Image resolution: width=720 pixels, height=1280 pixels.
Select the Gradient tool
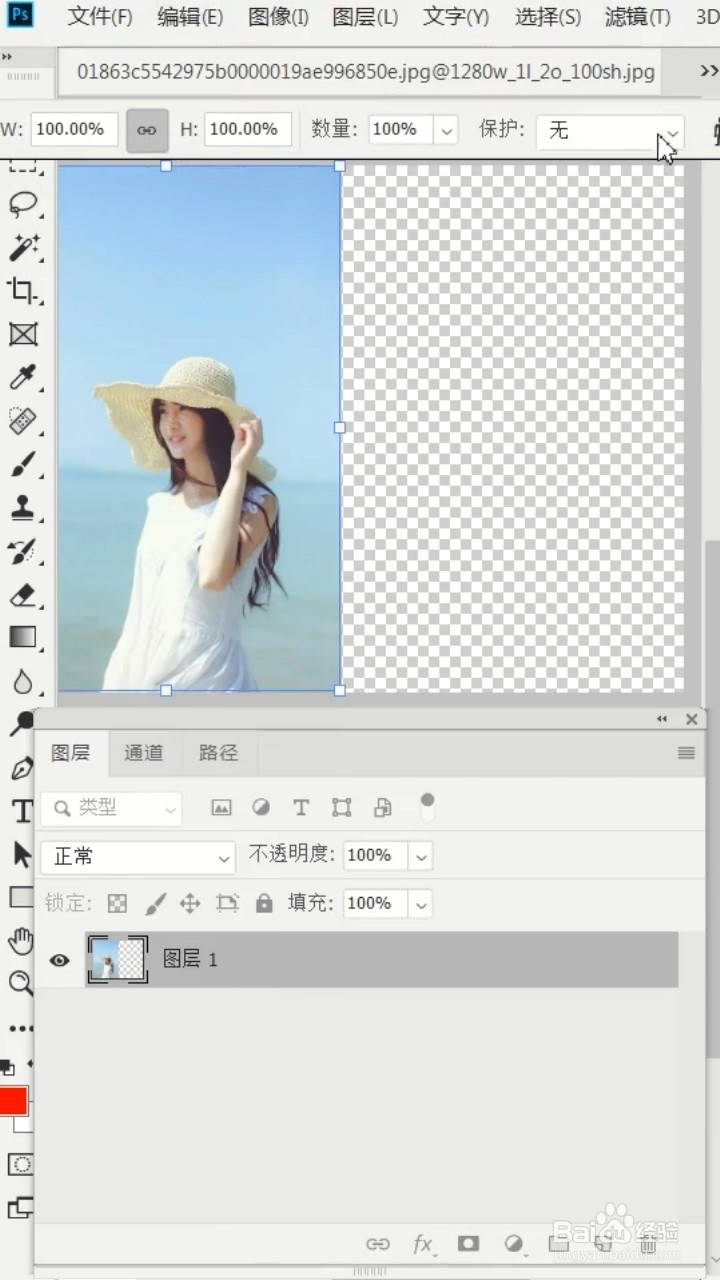tap(22, 638)
